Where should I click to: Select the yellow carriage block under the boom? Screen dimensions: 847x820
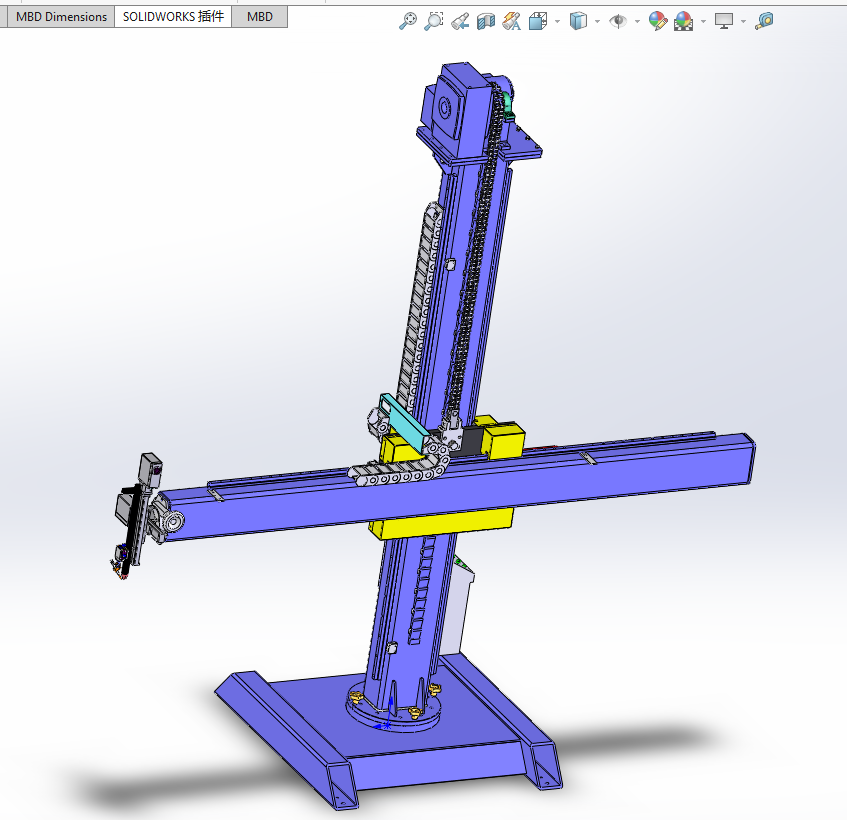coord(442,522)
